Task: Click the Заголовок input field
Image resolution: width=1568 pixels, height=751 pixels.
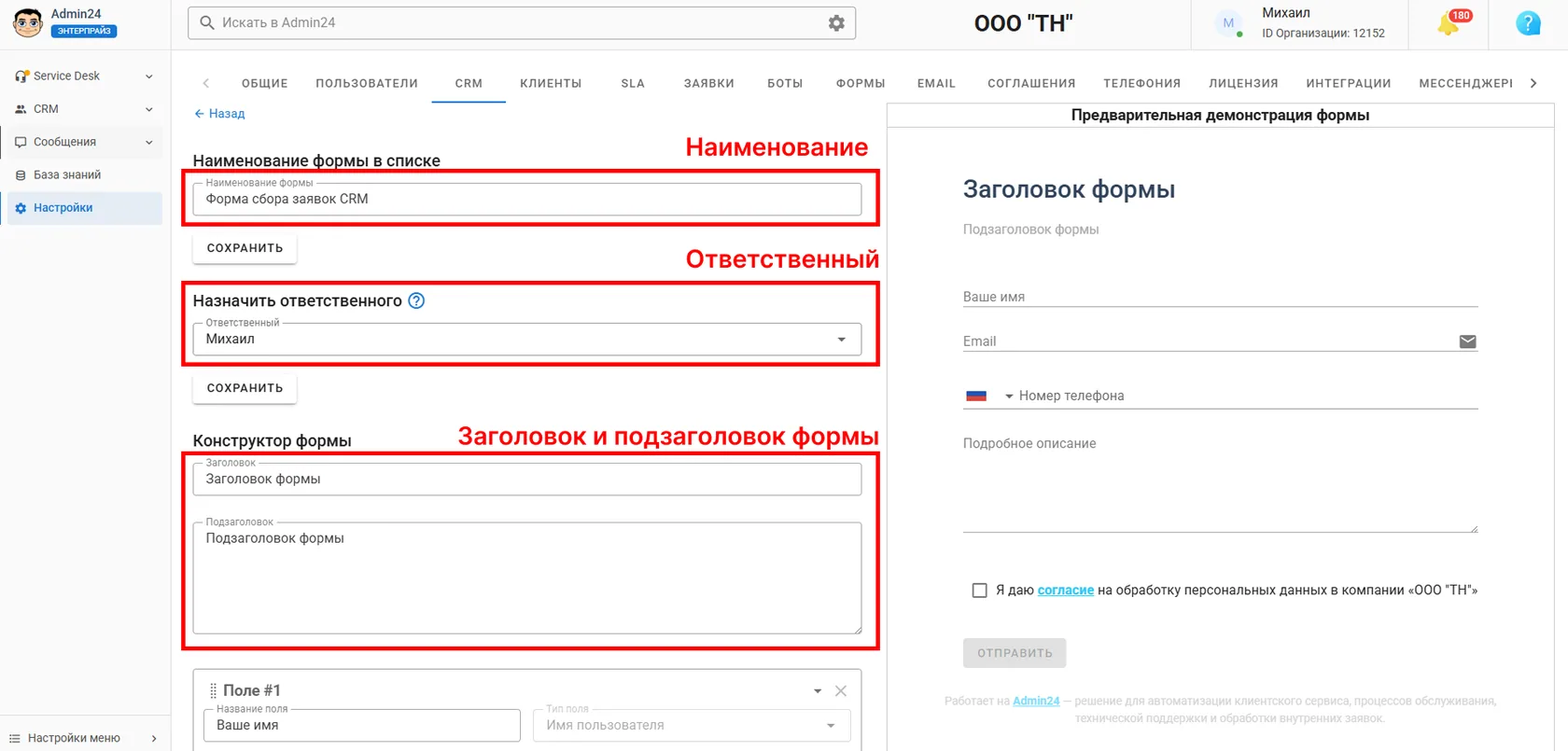Action: pyautogui.click(x=527, y=480)
